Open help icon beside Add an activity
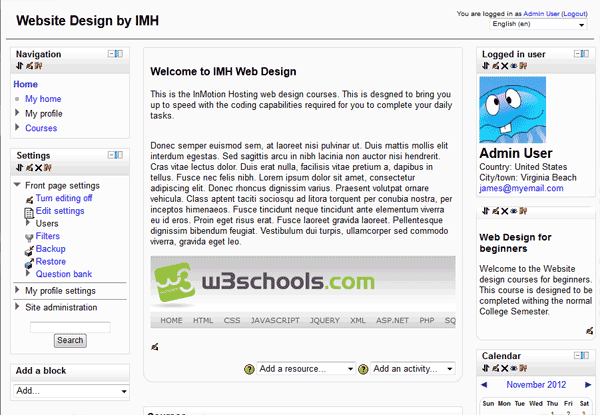This screenshot has height=415, width=600. tap(363, 369)
